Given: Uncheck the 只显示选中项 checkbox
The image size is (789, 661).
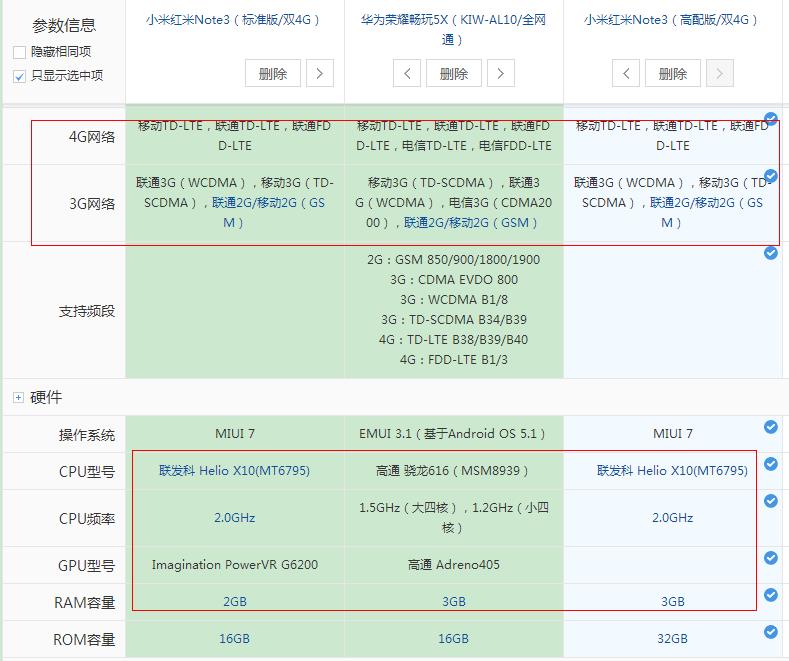Looking at the screenshot, I should tap(19, 76).
